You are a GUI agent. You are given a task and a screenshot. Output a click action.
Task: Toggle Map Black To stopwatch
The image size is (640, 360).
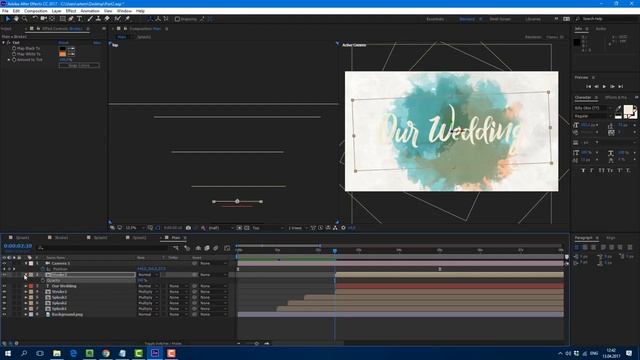[x=14, y=48]
